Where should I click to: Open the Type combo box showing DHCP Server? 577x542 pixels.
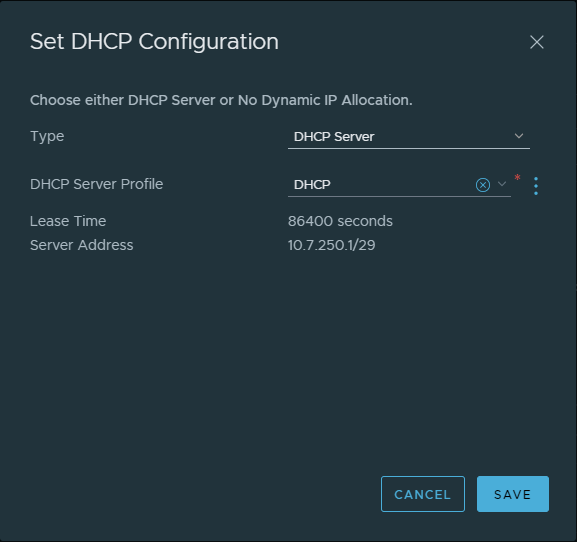point(408,137)
